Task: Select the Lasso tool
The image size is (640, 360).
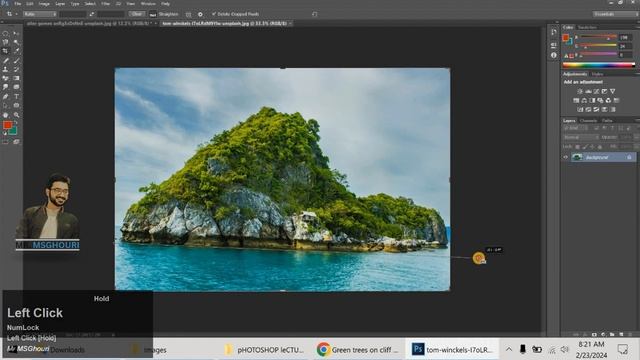Action: click(6, 42)
